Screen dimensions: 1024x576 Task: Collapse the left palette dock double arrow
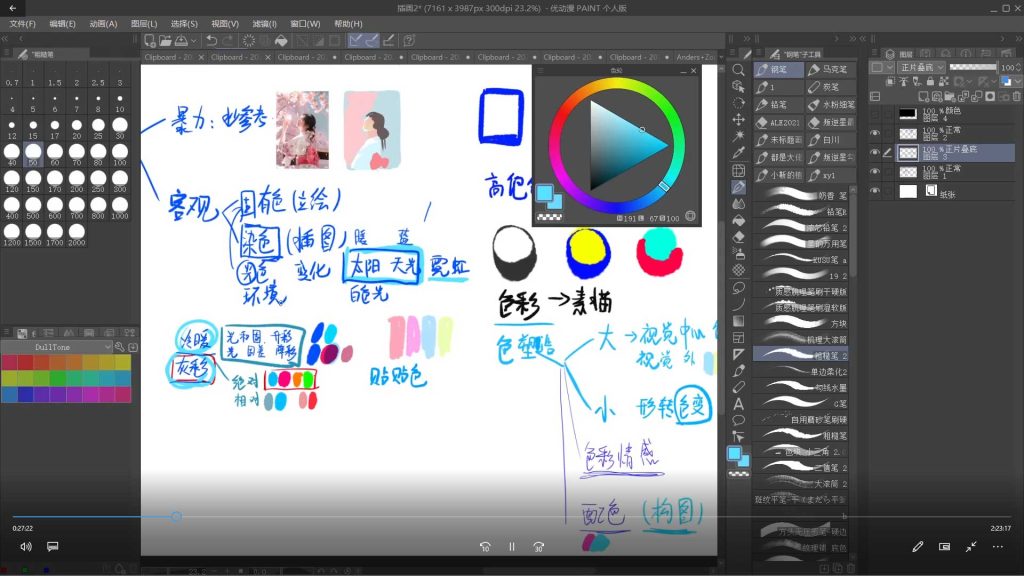pos(5,39)
